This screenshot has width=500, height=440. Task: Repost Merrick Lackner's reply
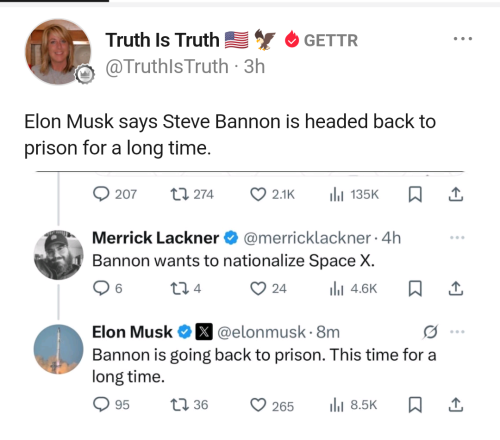(180, 288)
